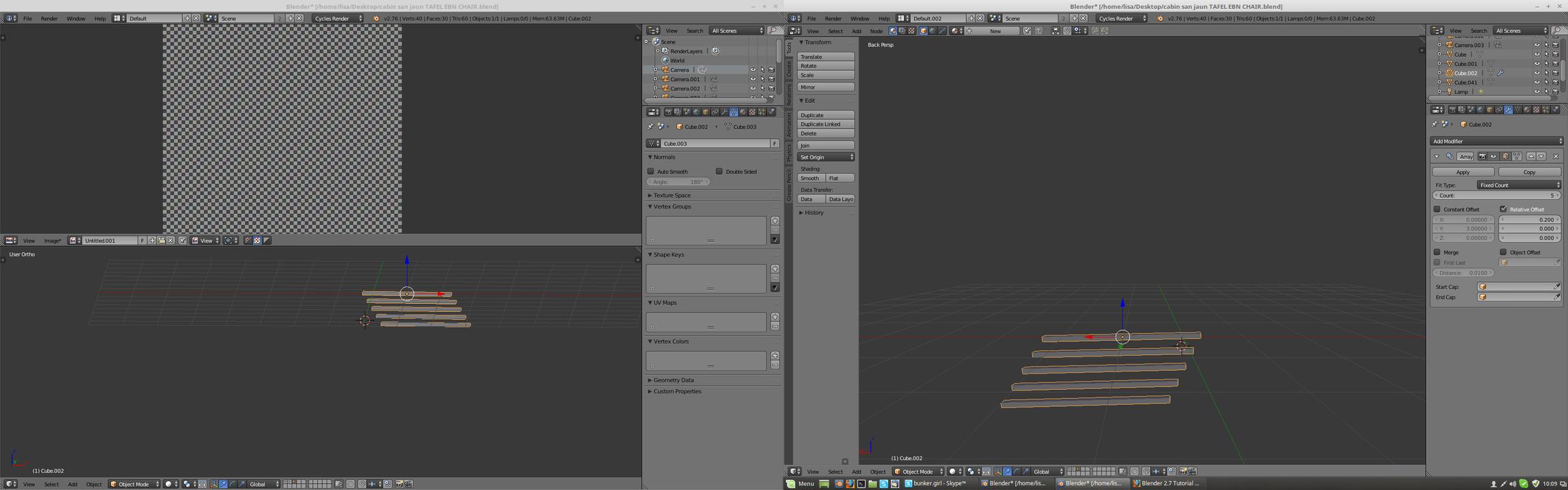Open Firefox from the taskbar

[850, 484]
